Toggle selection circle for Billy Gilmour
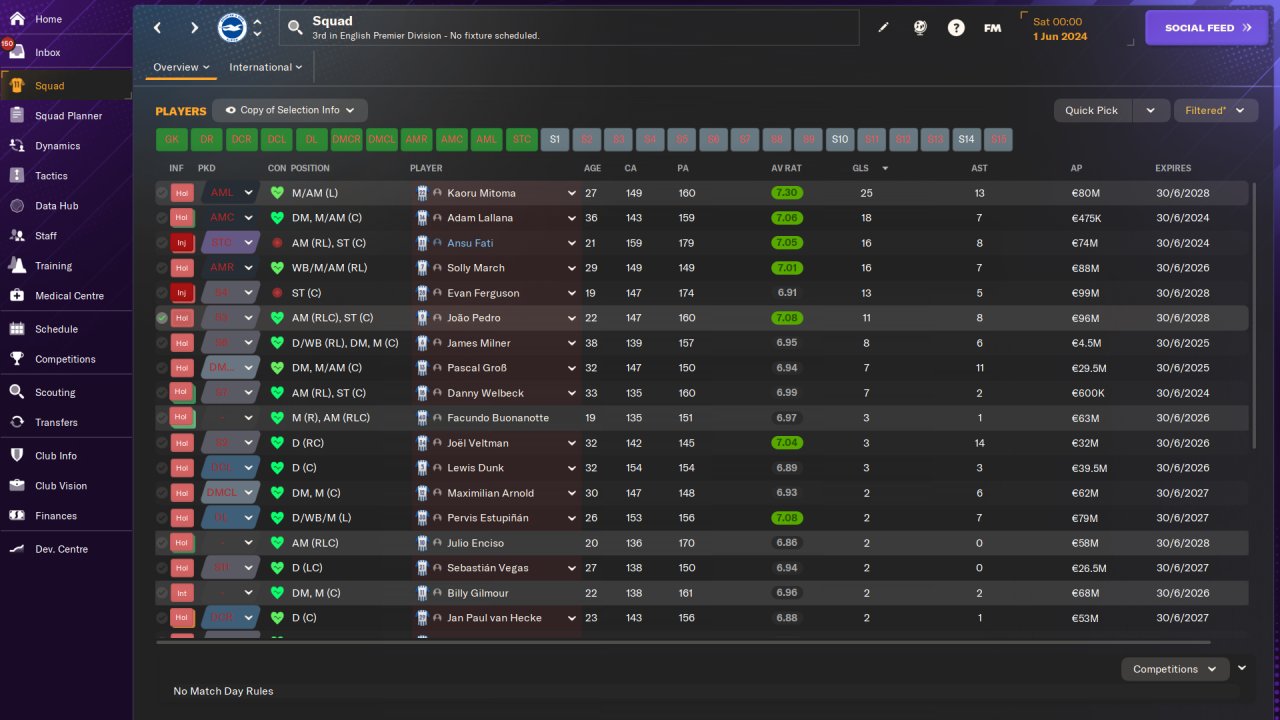Screen dimensions: 1280x720 coord(162,593)
